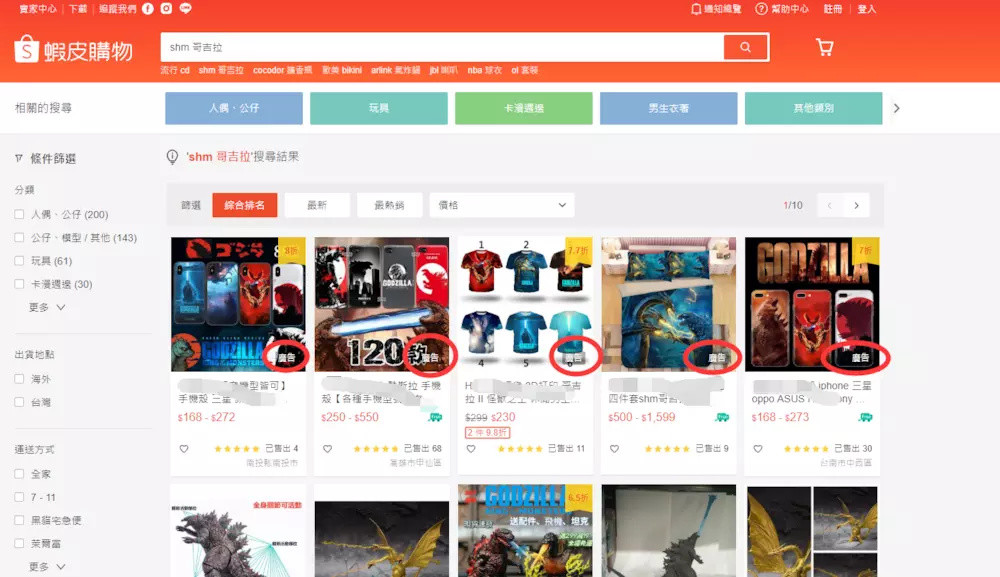Check the 卡漫週邊 (30) category
This screenshot has width=1000, height=577.
pos(19,284)
